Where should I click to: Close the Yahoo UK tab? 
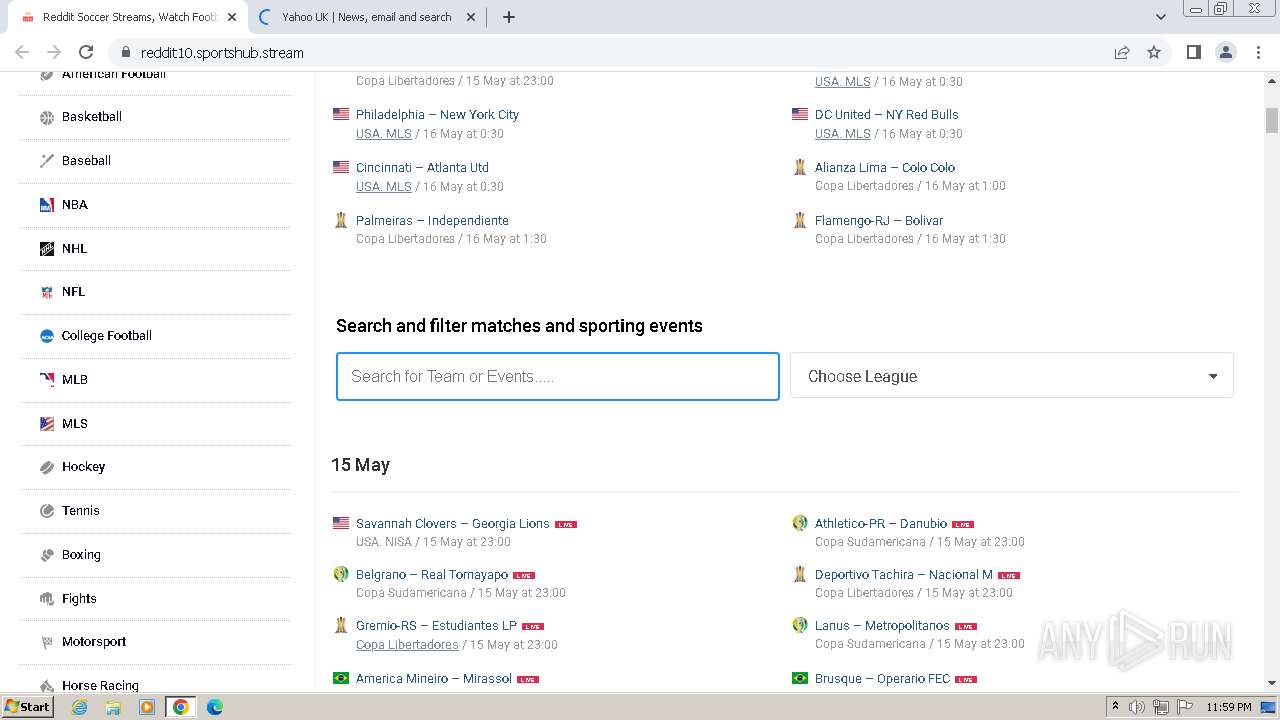[470, 17]
